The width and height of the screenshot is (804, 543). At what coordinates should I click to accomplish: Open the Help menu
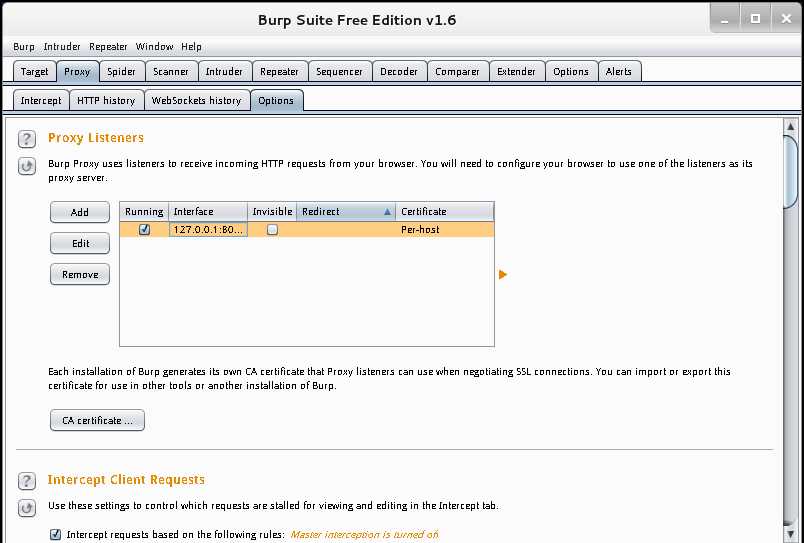[191, 47]
